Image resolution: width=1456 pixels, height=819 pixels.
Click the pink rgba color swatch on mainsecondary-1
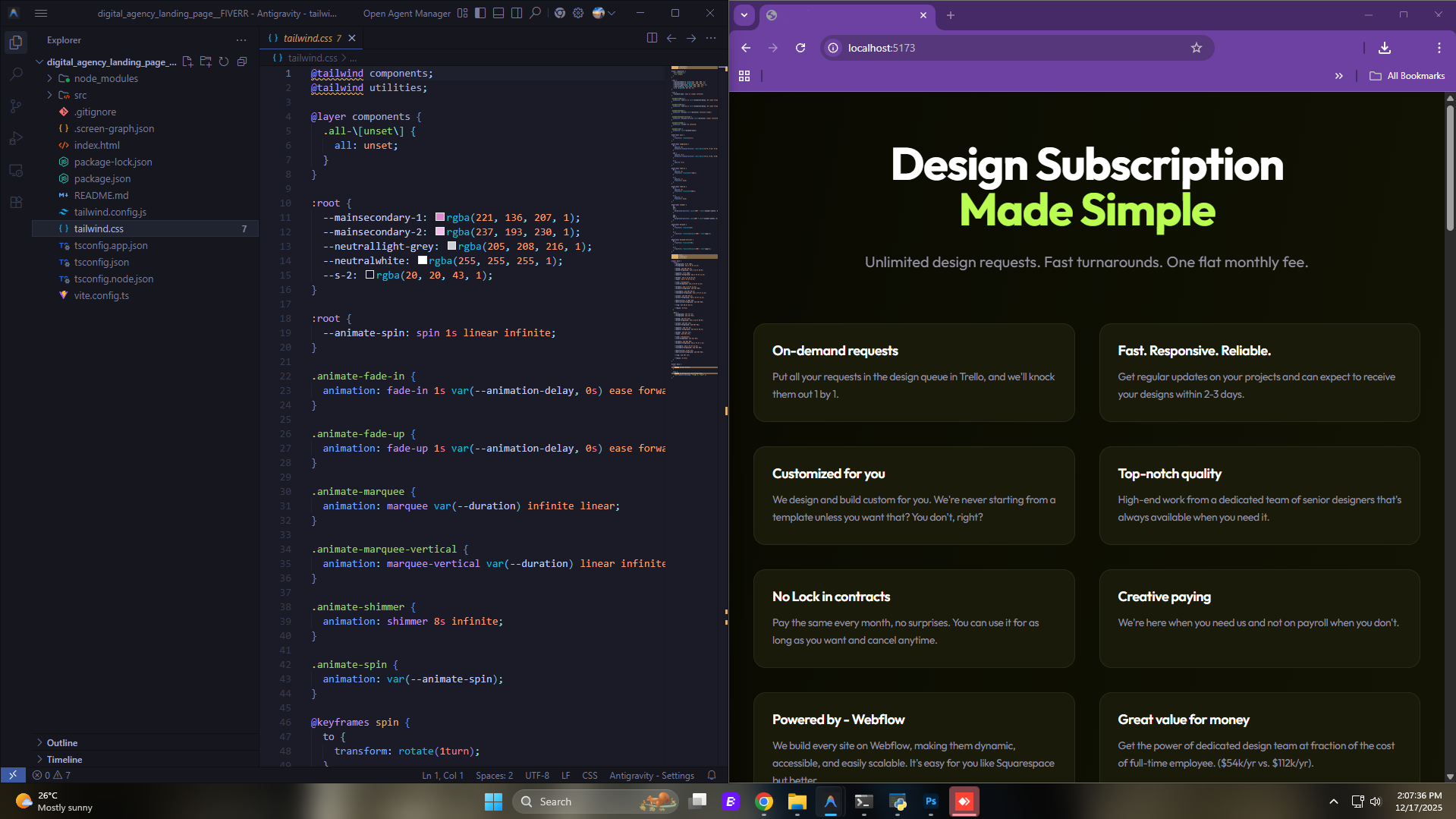(440, 217)
